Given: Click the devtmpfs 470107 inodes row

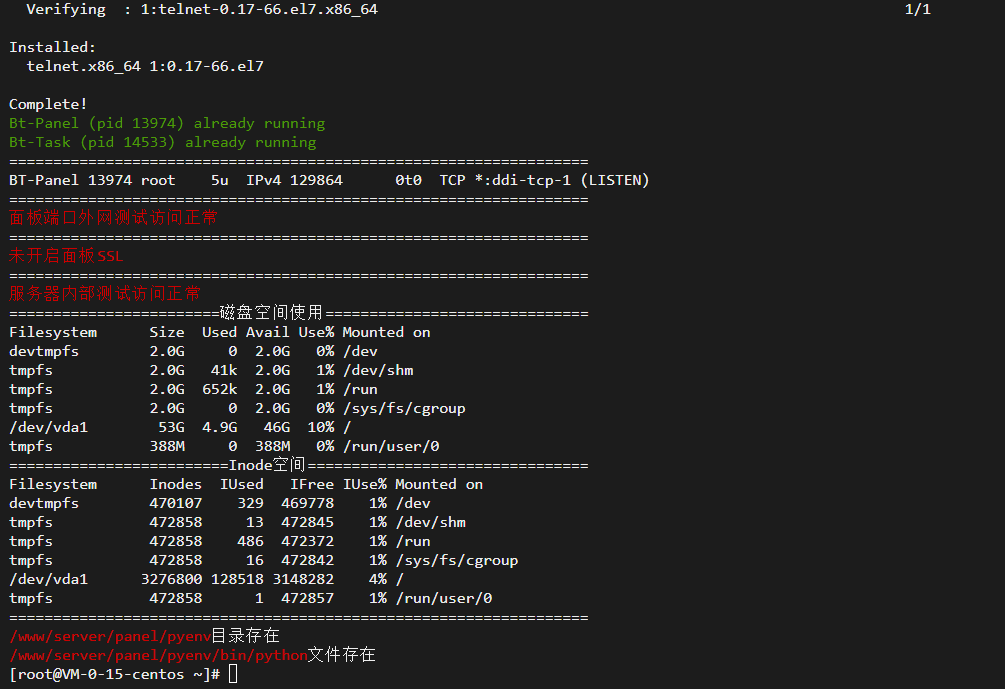Looking at the screenshot, I should tap(220, 503).
